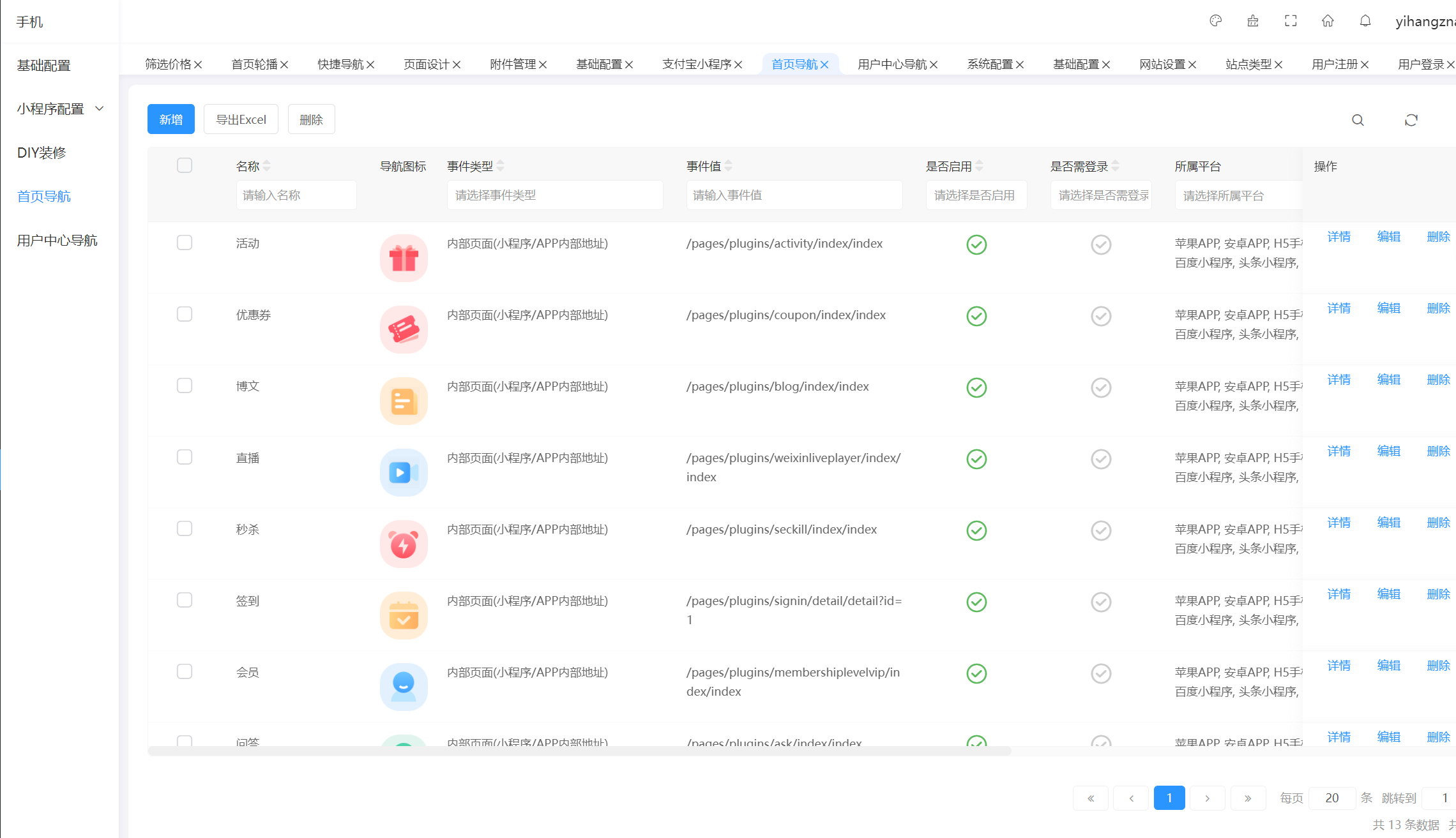Sort table by 事件值 column
1456x838 pixels.
point(729,166)
